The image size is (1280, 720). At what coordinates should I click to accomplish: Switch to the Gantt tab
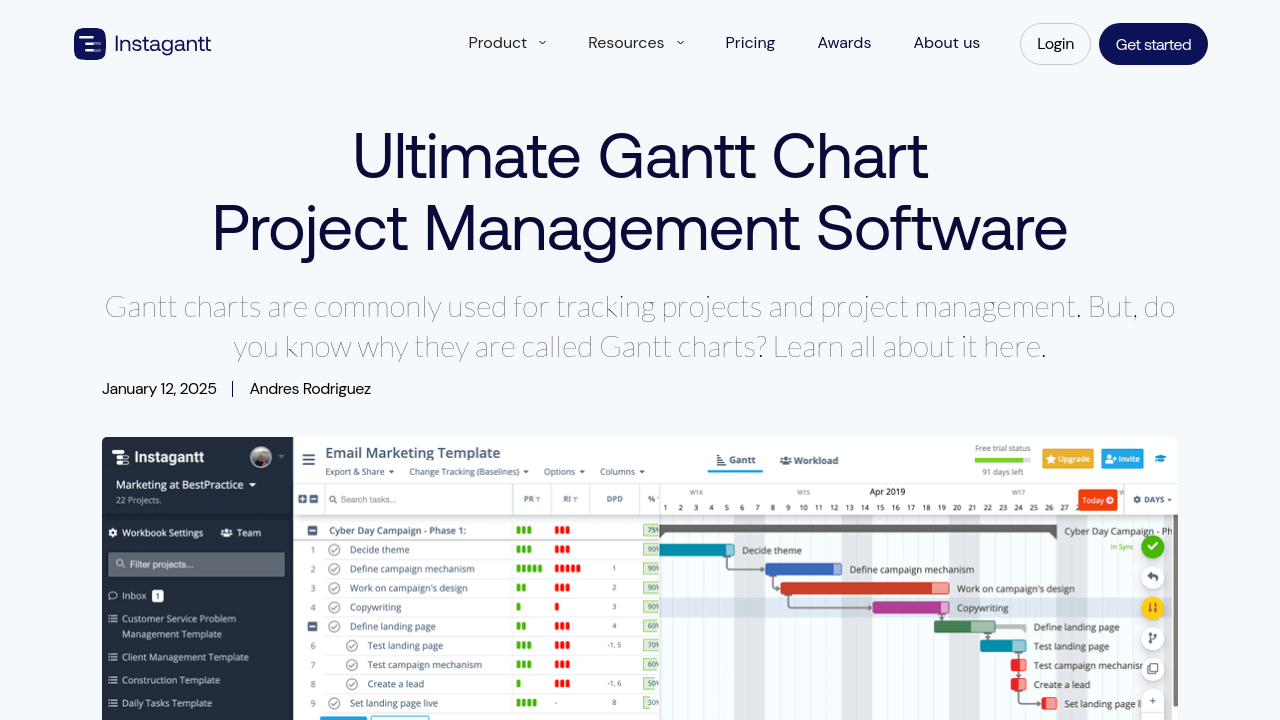pyautogui.click(x=736, y=460)
